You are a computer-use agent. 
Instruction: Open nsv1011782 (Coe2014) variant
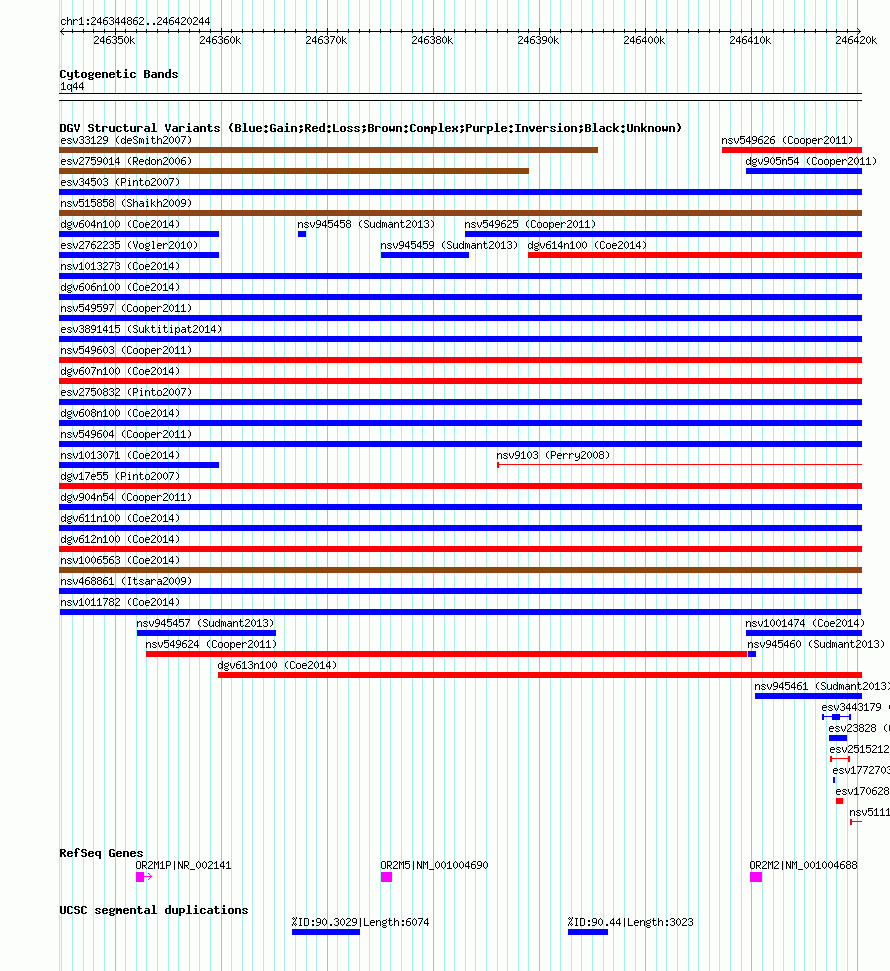coord(460,612)
